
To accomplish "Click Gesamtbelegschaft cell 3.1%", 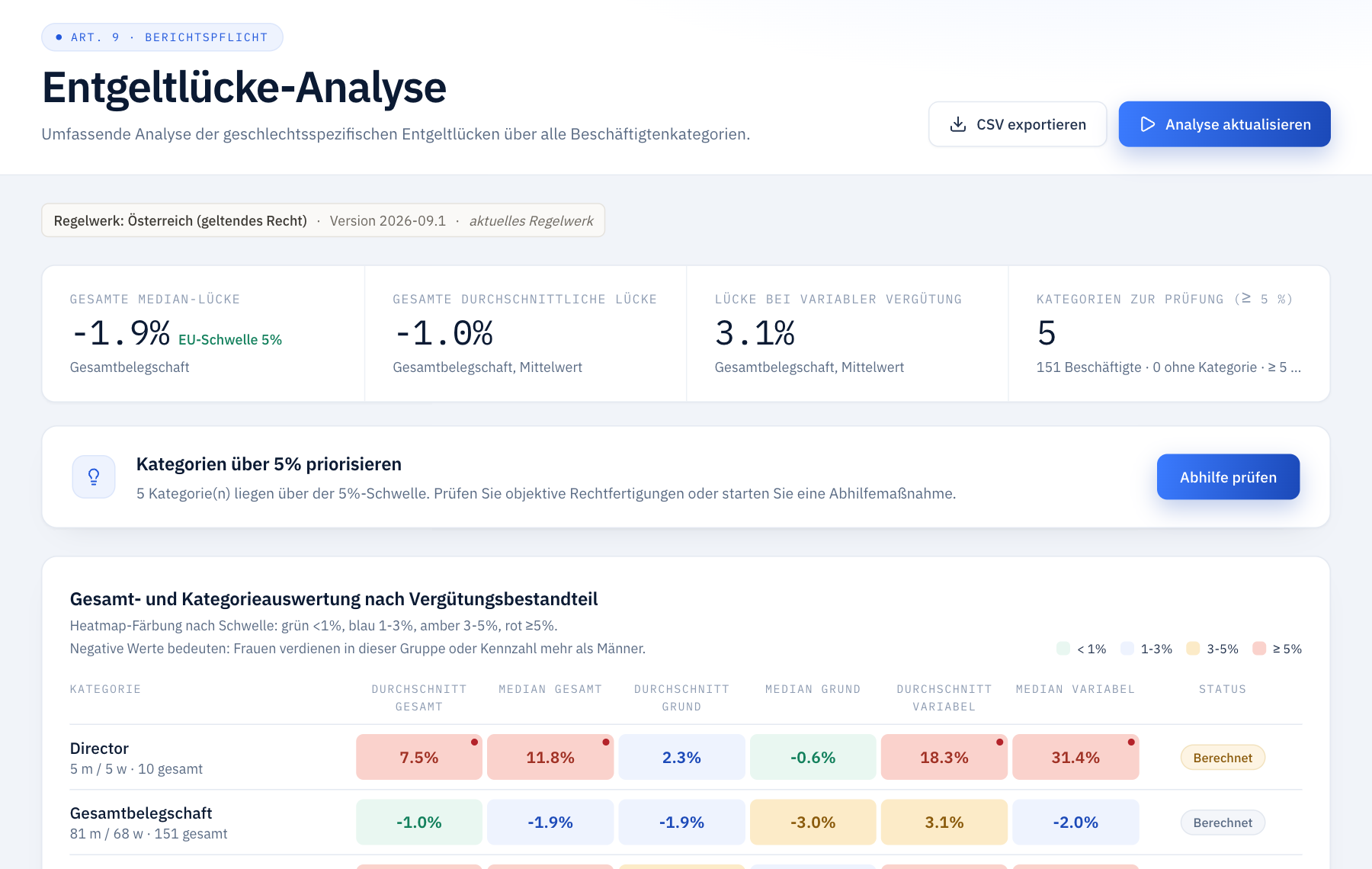I will [944, 823].
